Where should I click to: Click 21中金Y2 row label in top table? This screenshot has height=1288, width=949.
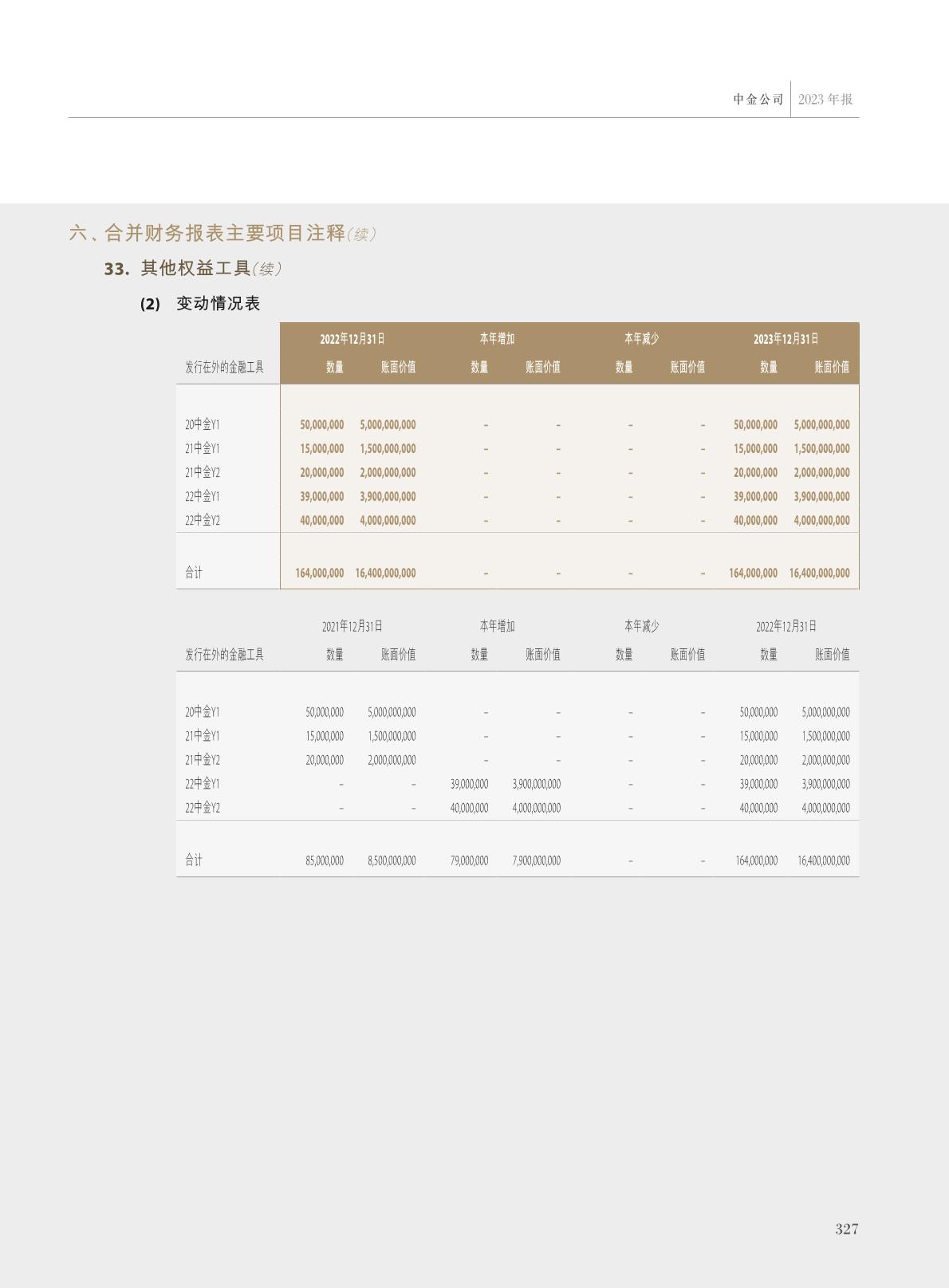pyautogui.click(x=203, y=472)
